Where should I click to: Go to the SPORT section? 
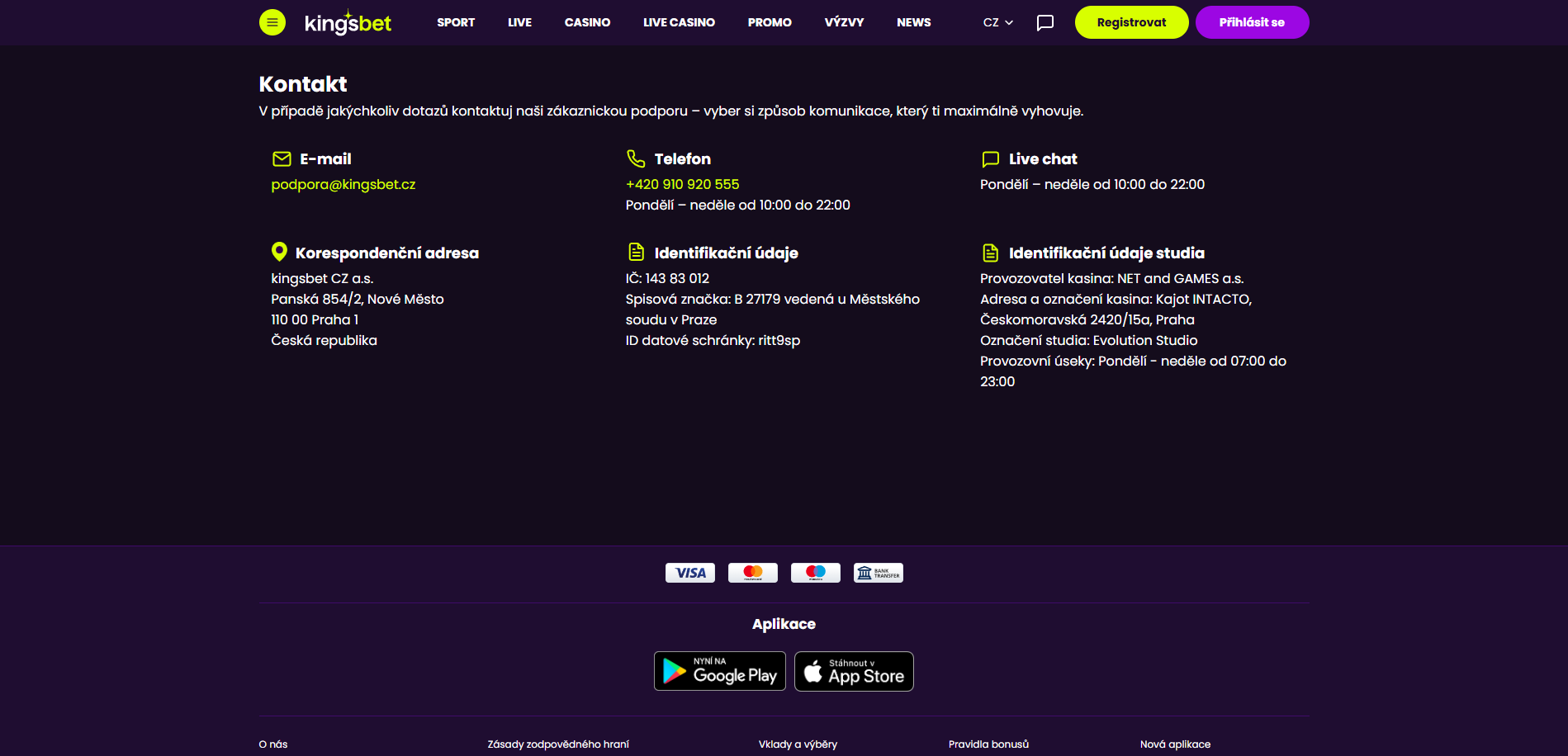[456, 22]
